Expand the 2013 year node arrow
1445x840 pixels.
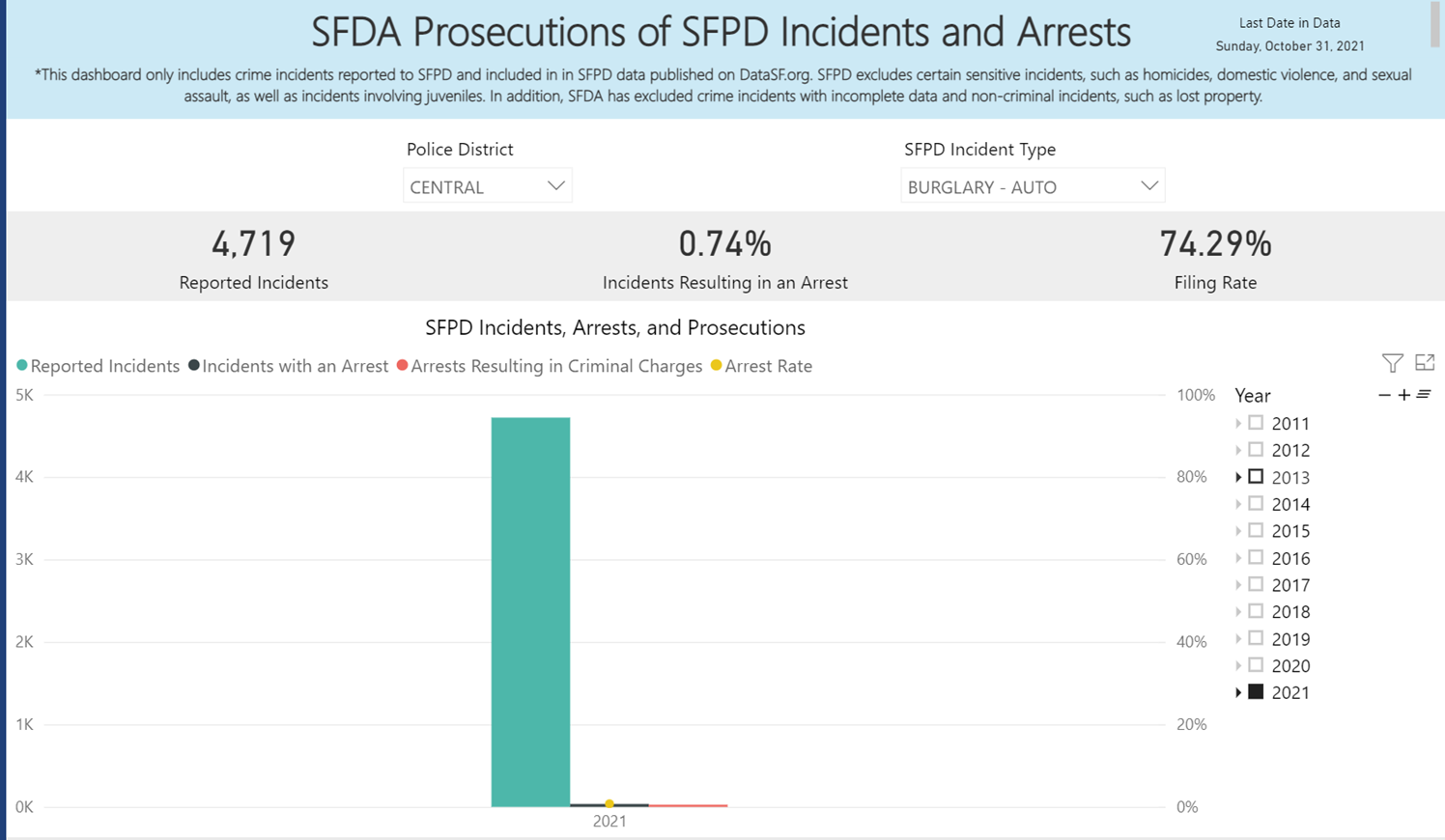[1238, 477]
